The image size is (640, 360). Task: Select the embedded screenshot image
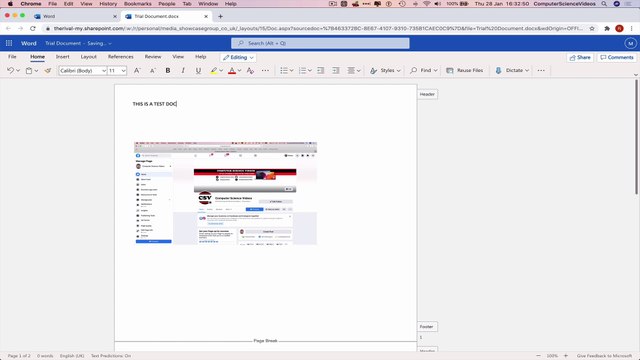[225, 193]
